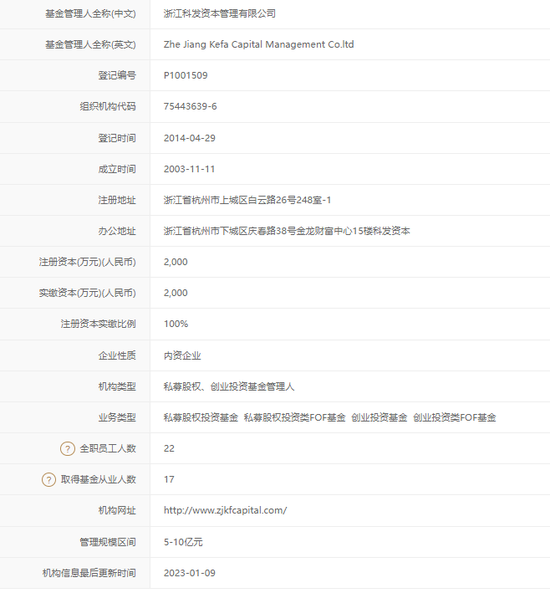
Task: Click the 机构类型 row label
Action: click(117, 387)
